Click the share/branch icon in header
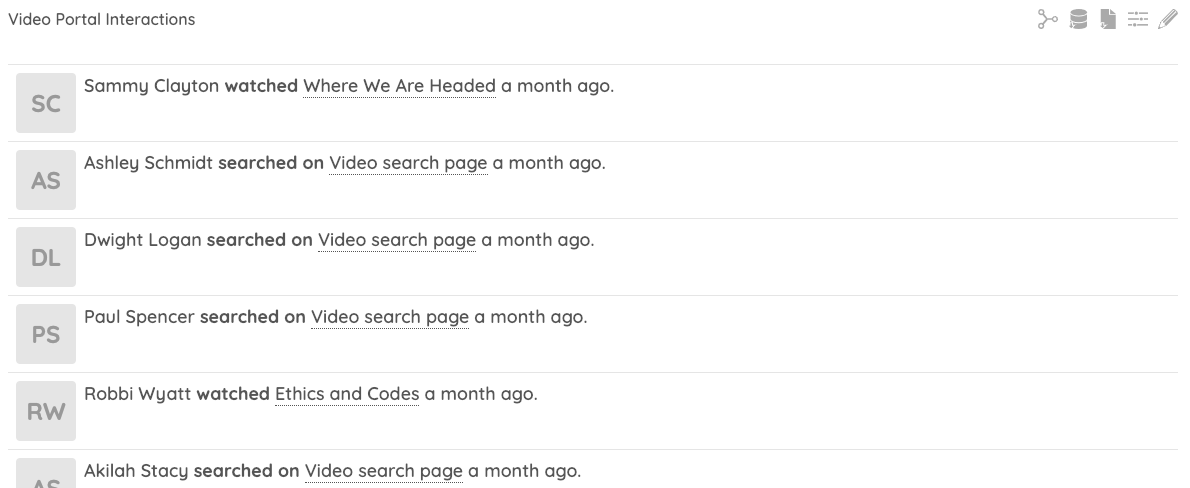The width and height of the screenshot is (1190, 488). tap(1048, 19)
